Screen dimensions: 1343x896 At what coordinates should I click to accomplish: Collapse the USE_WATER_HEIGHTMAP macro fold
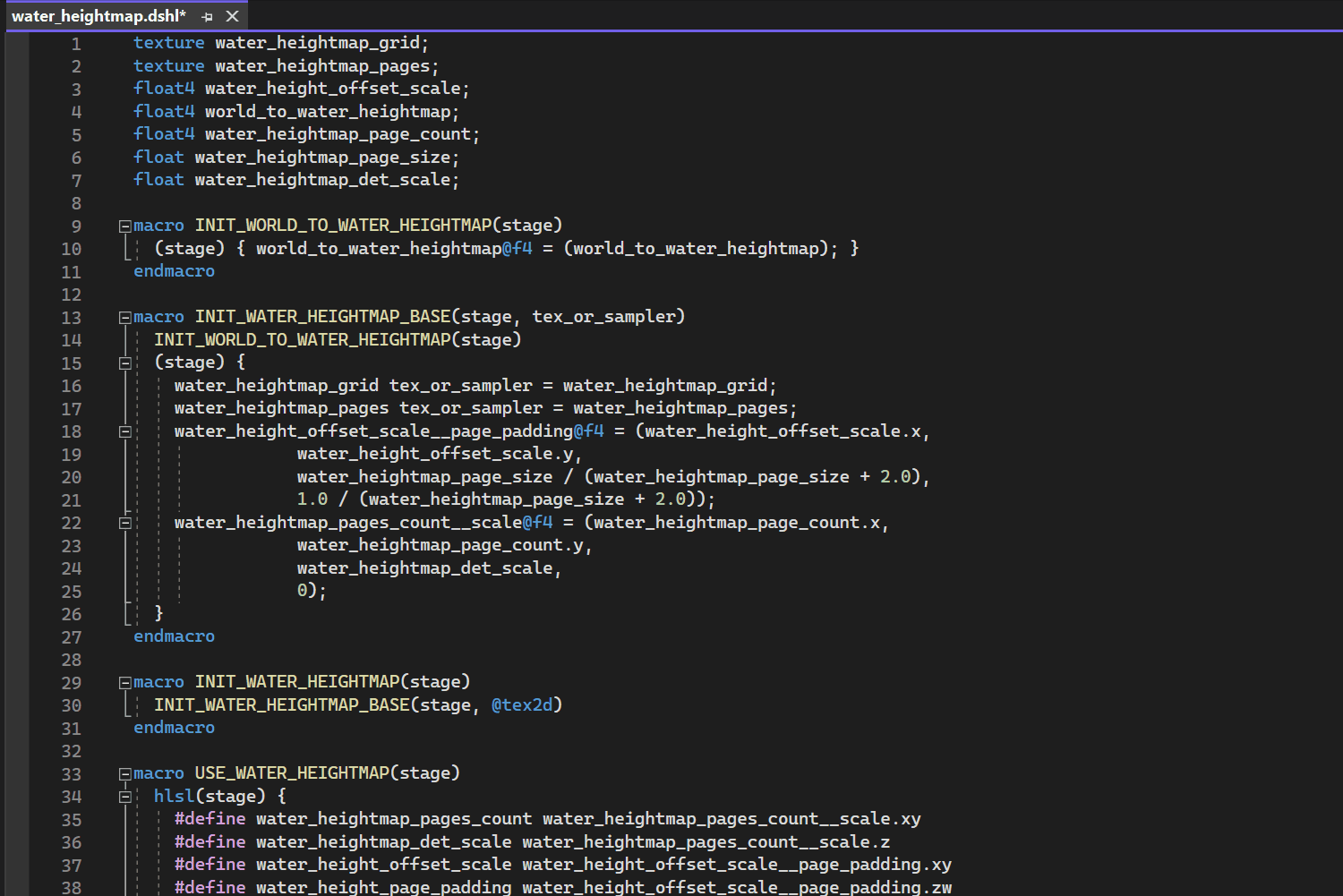point(125,773)
